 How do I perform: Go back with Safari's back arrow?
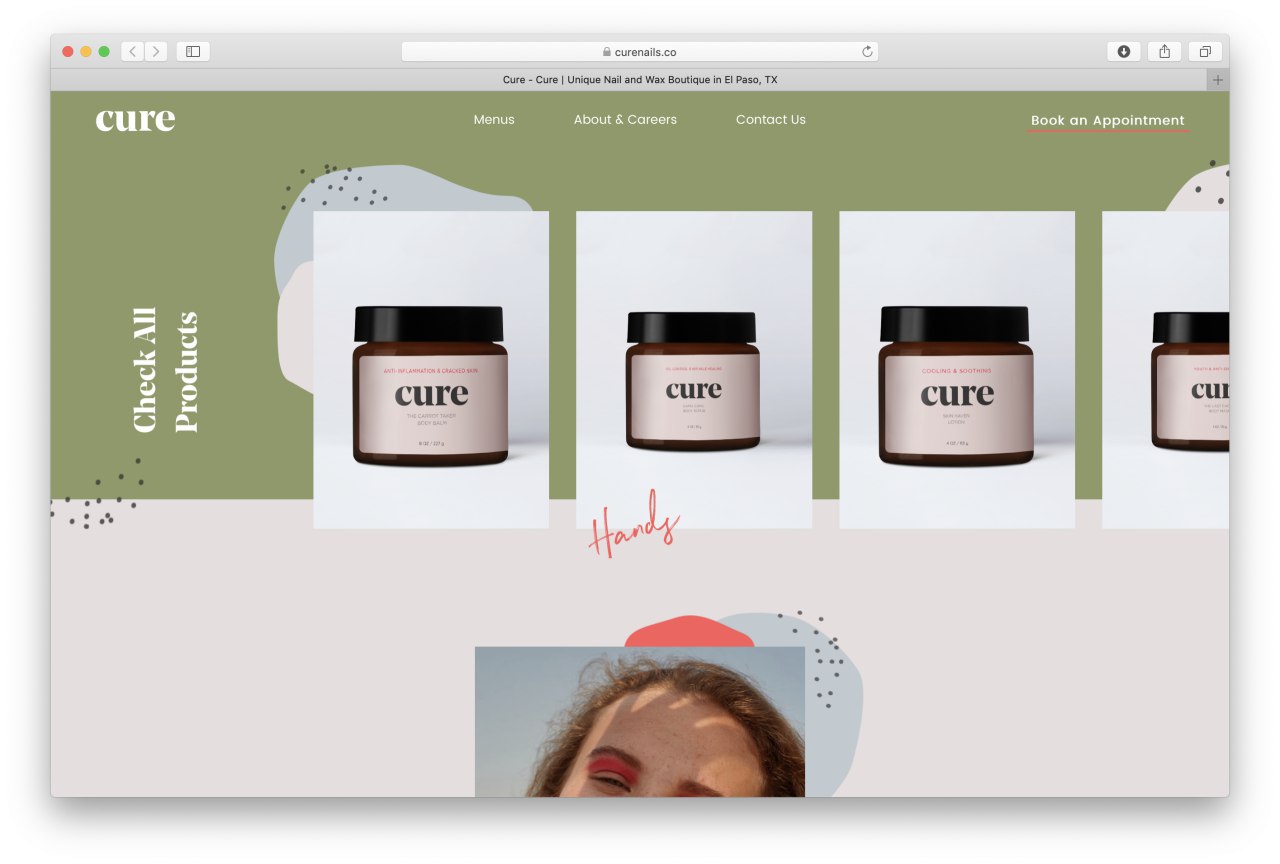tap(133, 51)
